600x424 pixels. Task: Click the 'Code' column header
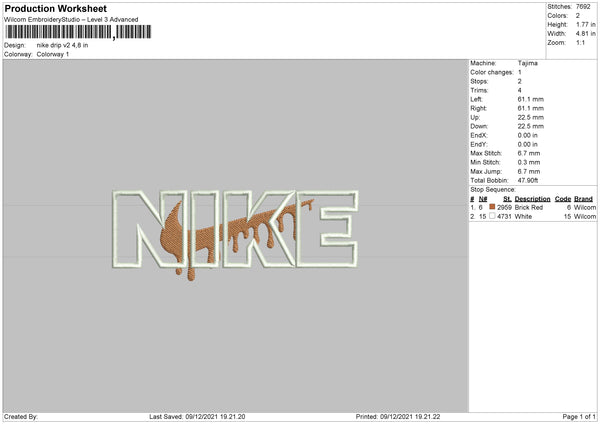coord(563,199)
